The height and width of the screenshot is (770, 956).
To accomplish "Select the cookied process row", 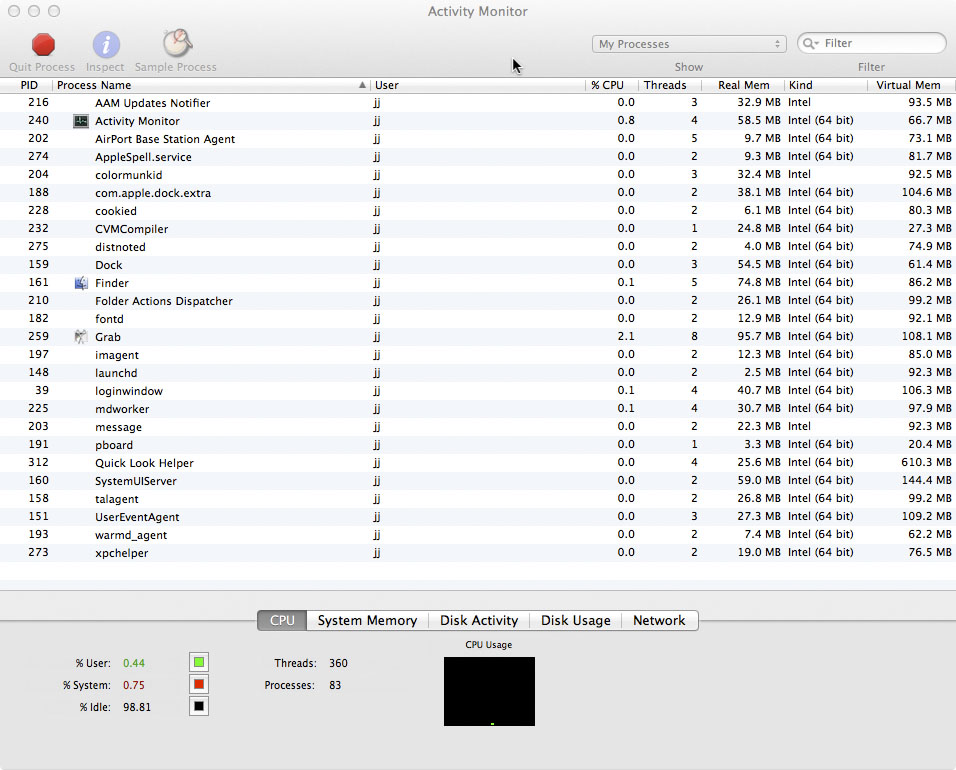I will pyautogui.click(x=478, y=210).
